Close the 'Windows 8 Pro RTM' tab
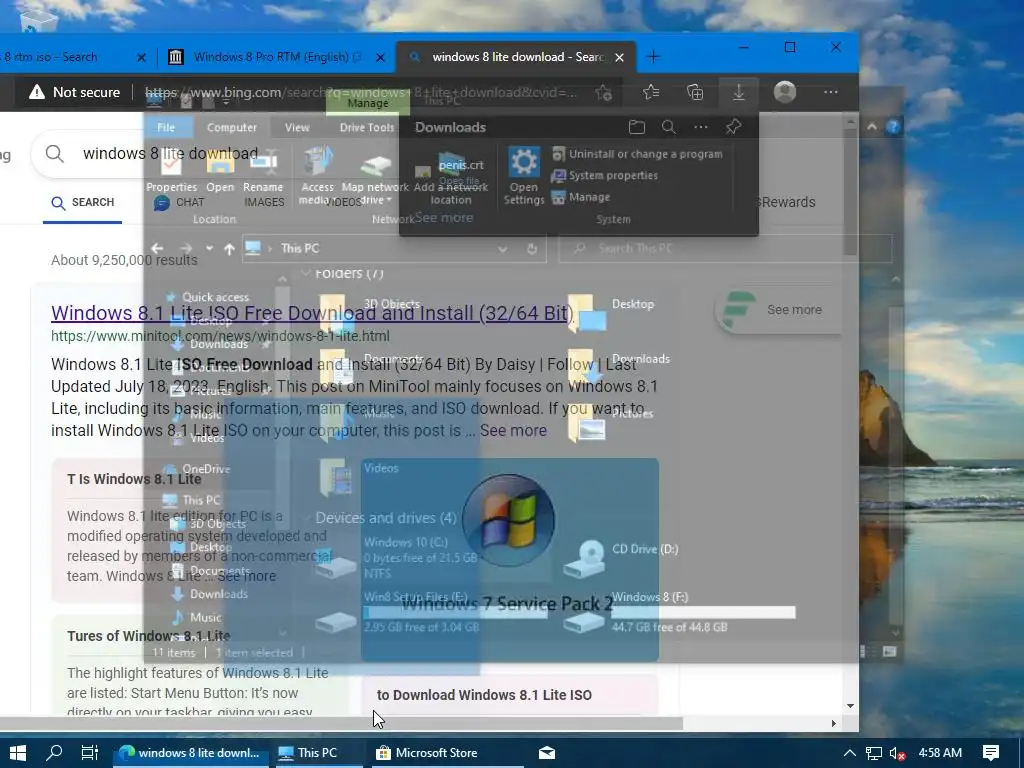Image resolution: width=1024 pixels, height=768 pixels. [x=381, y=57]
